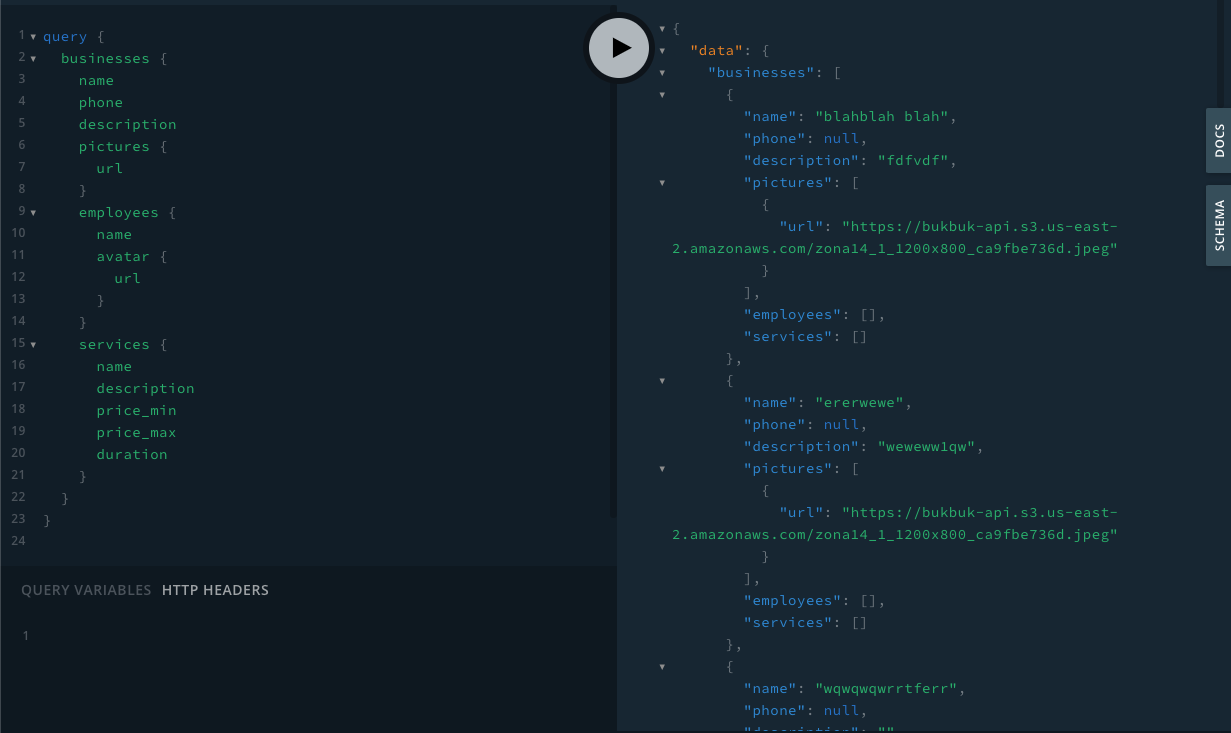
Task: Fold the employees selection set on line 9
Action: click(x=32, y=212)
